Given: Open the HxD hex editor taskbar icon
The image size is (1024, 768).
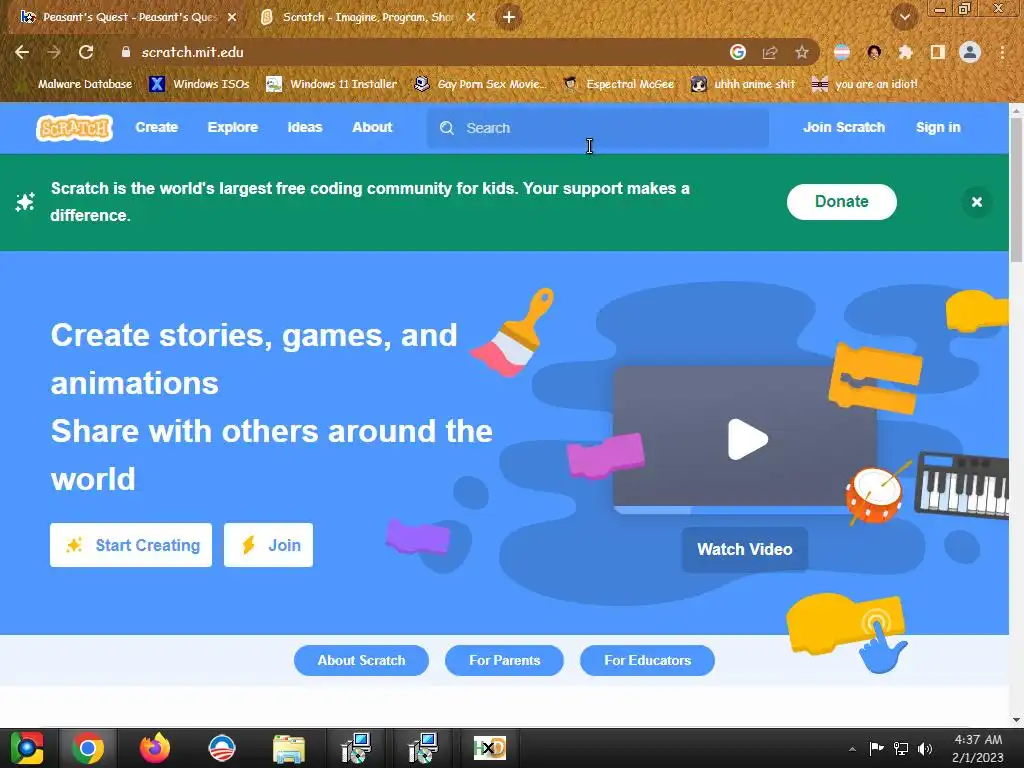Looking at the screenshot, I should 489,748.
